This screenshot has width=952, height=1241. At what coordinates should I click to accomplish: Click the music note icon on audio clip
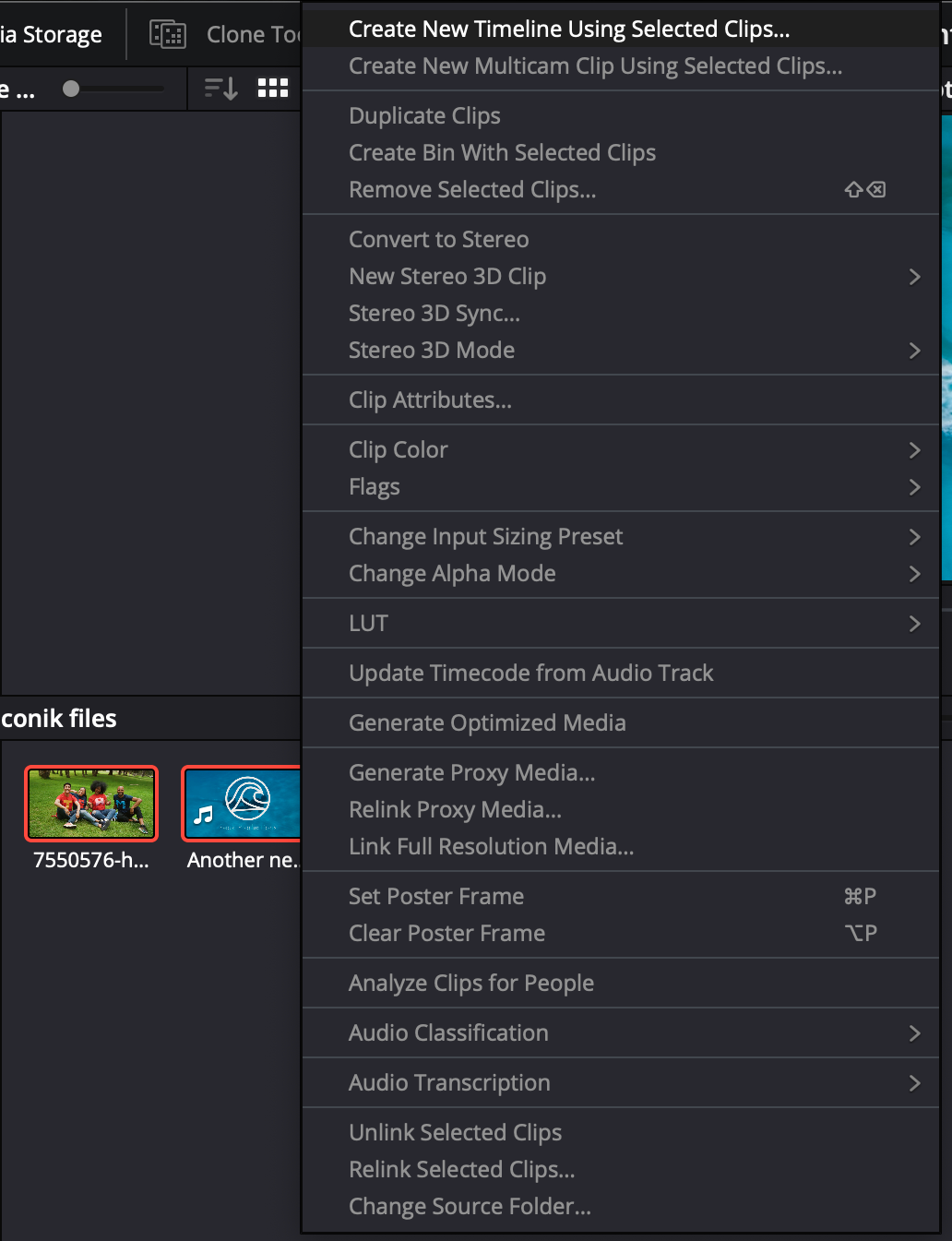point(204,814)
